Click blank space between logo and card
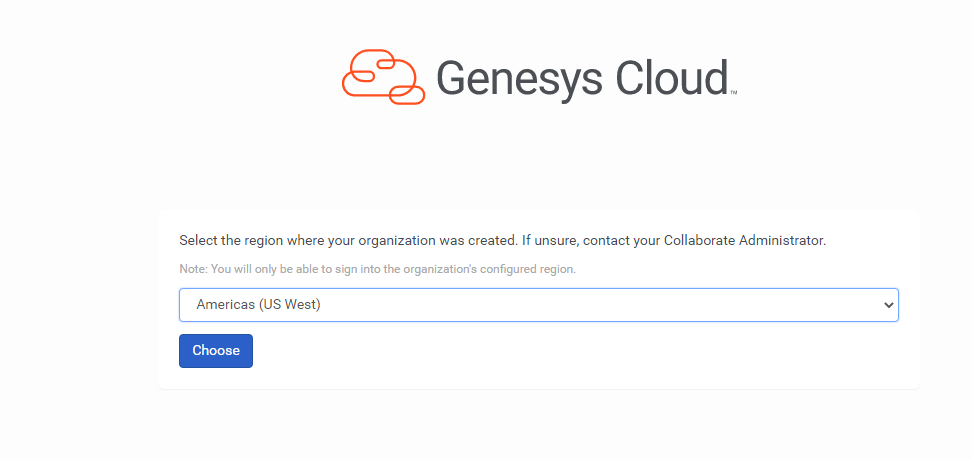972x459 pixels. (538, 160)
